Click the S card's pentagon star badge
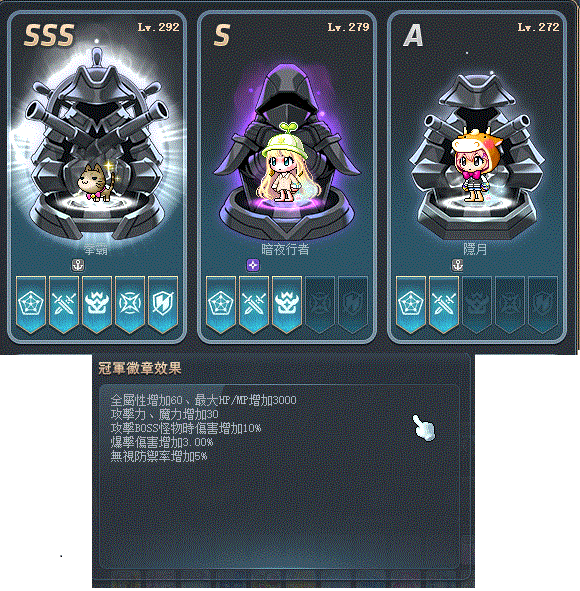 pos(221,305)
